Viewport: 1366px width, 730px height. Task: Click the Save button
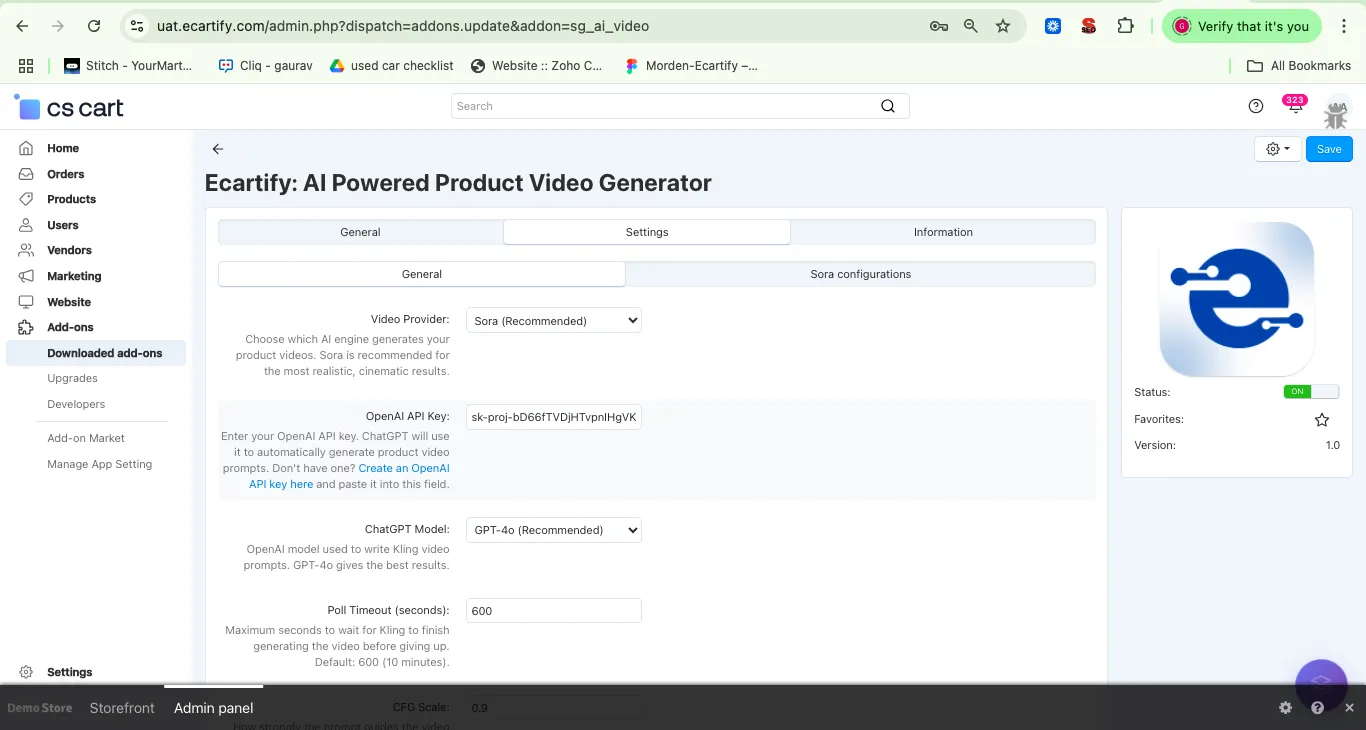1329,149
